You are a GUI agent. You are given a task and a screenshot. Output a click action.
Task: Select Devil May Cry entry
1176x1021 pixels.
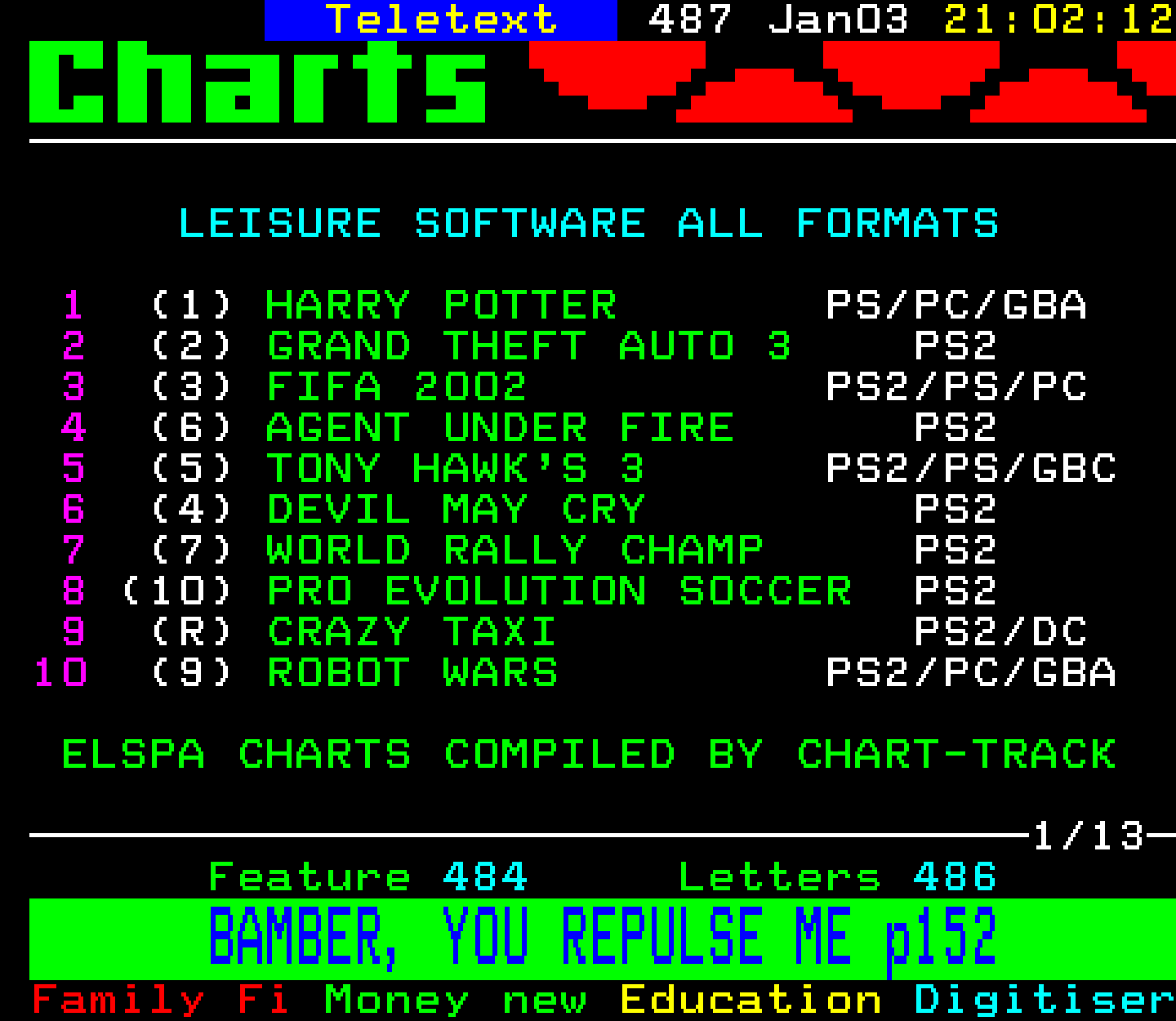coord(456,510)
